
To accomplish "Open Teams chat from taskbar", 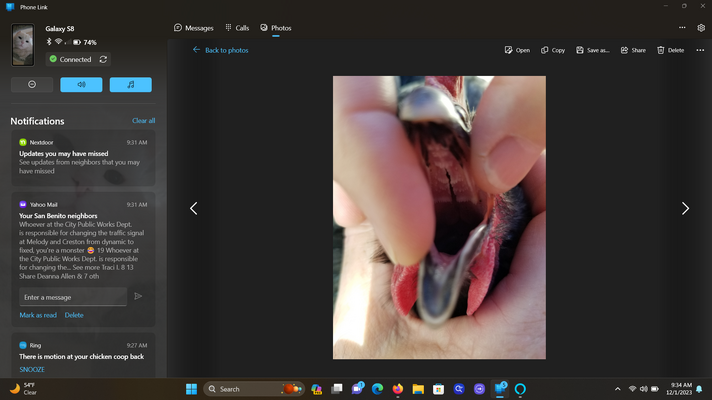I will [x=357, y=389].
